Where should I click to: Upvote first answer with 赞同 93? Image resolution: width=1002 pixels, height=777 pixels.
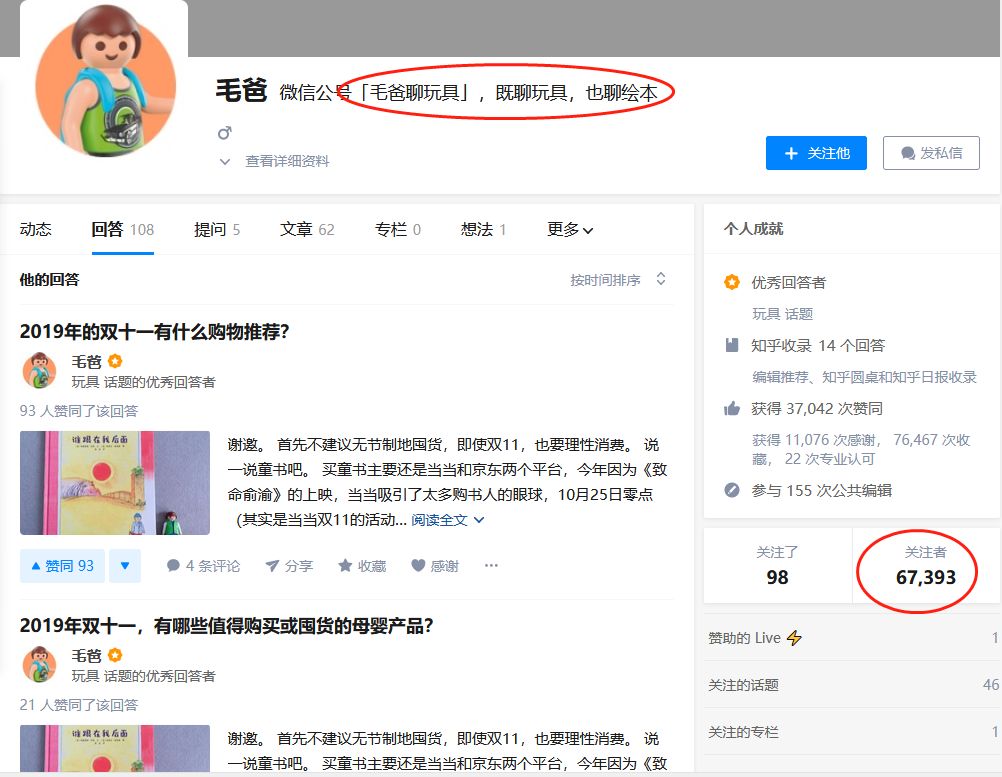(62, 566)
